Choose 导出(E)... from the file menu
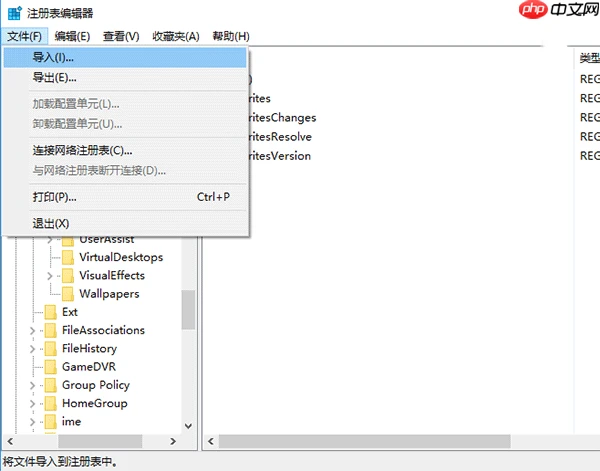This screenshot has height=471, width=600. tap(125, 78)
